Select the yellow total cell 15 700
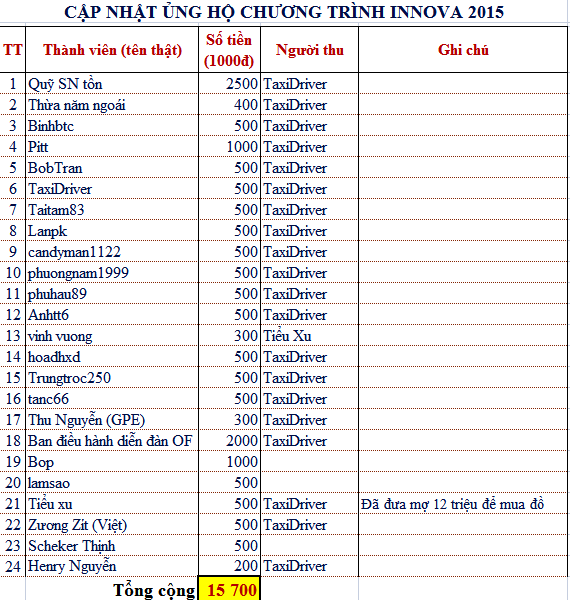The height and width of the screenshot is (600, 570). [229, 589]
